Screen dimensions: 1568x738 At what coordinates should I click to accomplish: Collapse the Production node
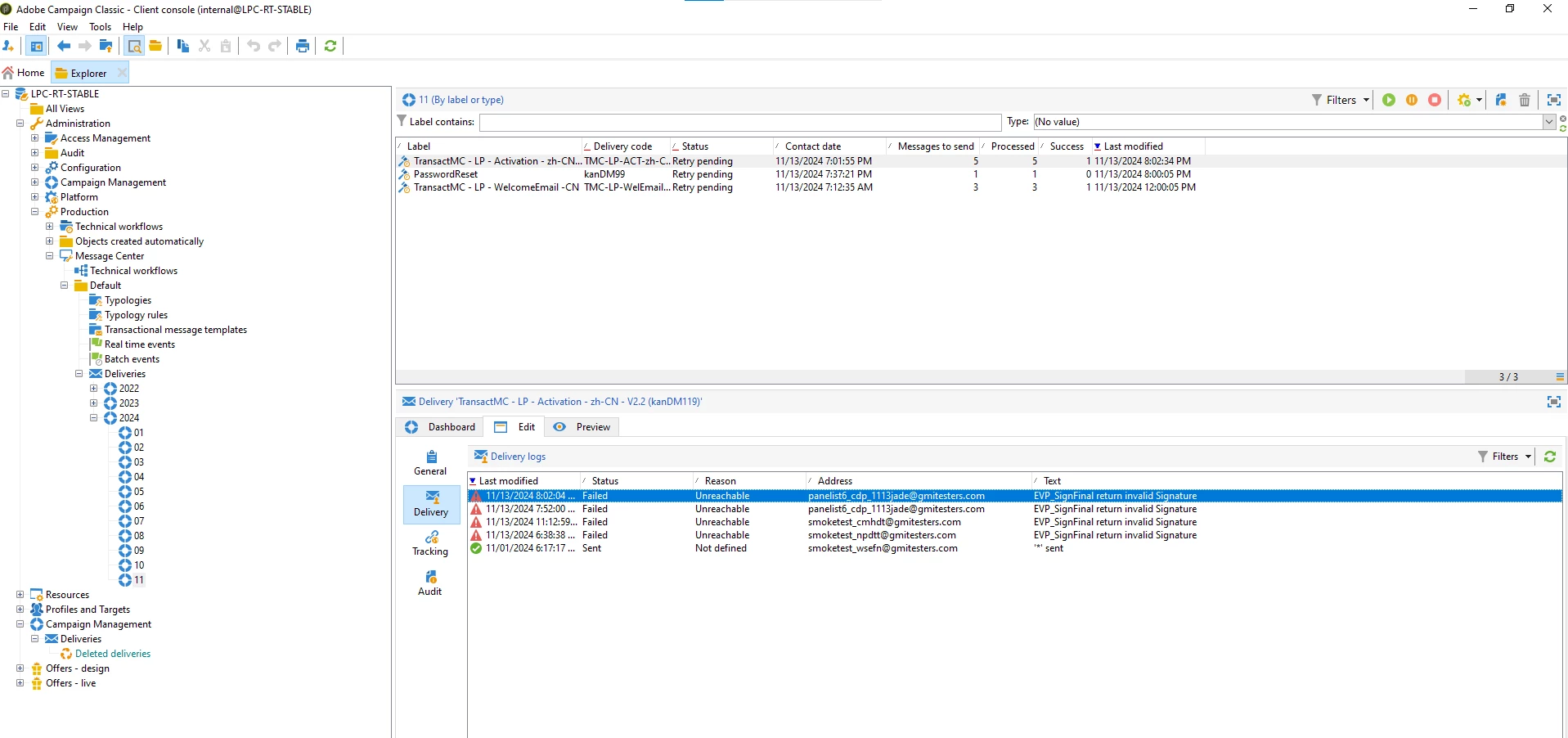(34, 212)
